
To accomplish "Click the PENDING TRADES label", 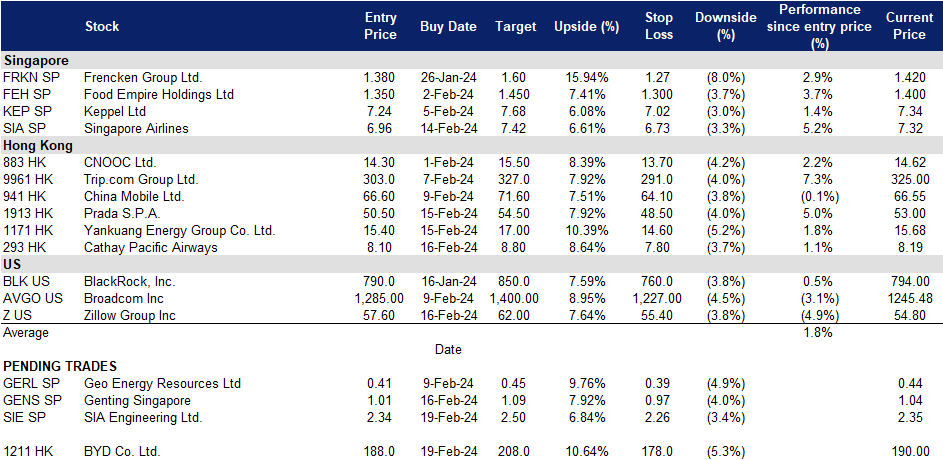I will pyautogui.click(x=60, y=366).
